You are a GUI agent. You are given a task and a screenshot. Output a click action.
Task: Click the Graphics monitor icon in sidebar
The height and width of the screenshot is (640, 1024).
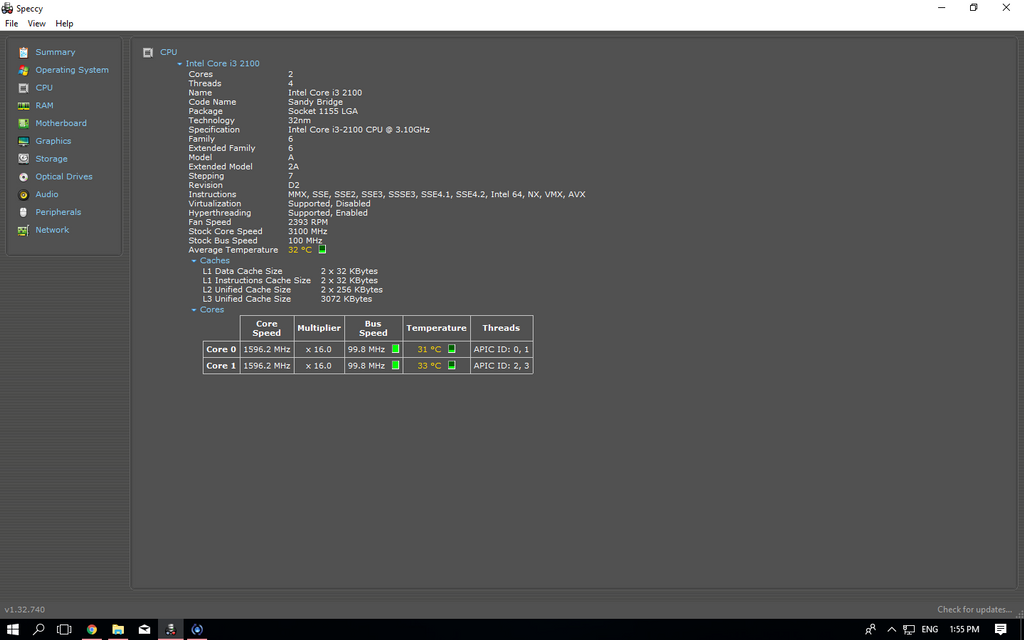pos(24,141)
